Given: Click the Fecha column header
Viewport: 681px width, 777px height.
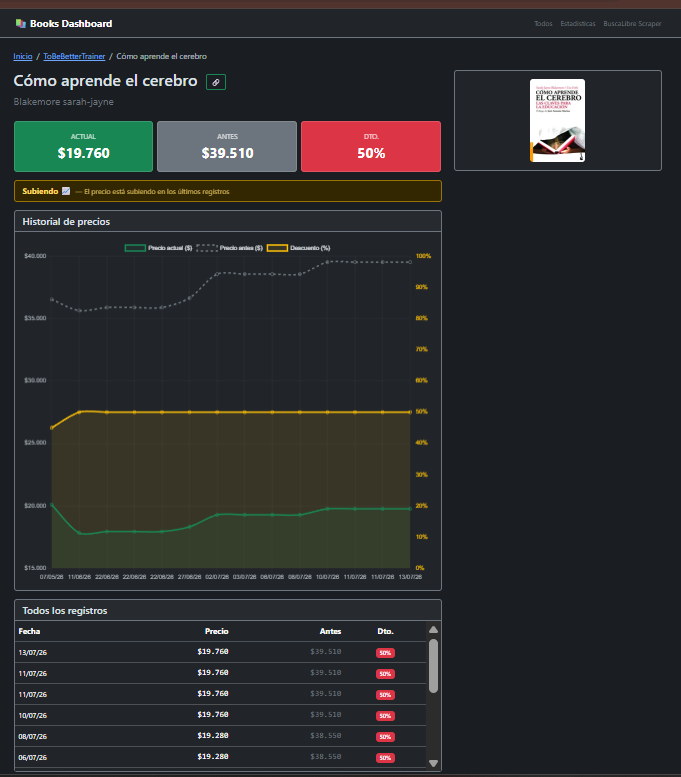Looking at the screenshot, I should pos(29,631).
